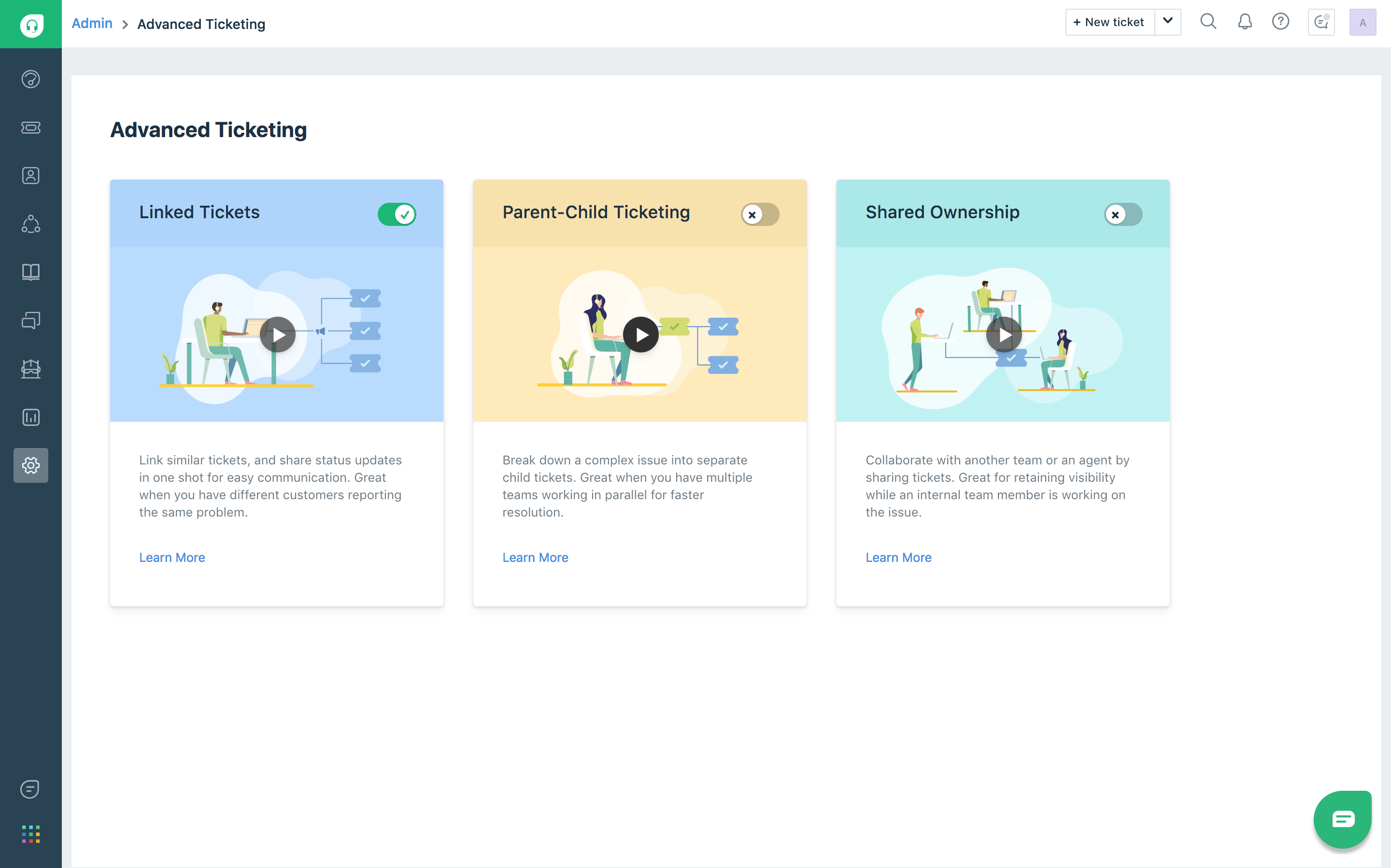Open the app switcher grid icon
This screenshot has width=1391, height=868.
coord(30,834)
